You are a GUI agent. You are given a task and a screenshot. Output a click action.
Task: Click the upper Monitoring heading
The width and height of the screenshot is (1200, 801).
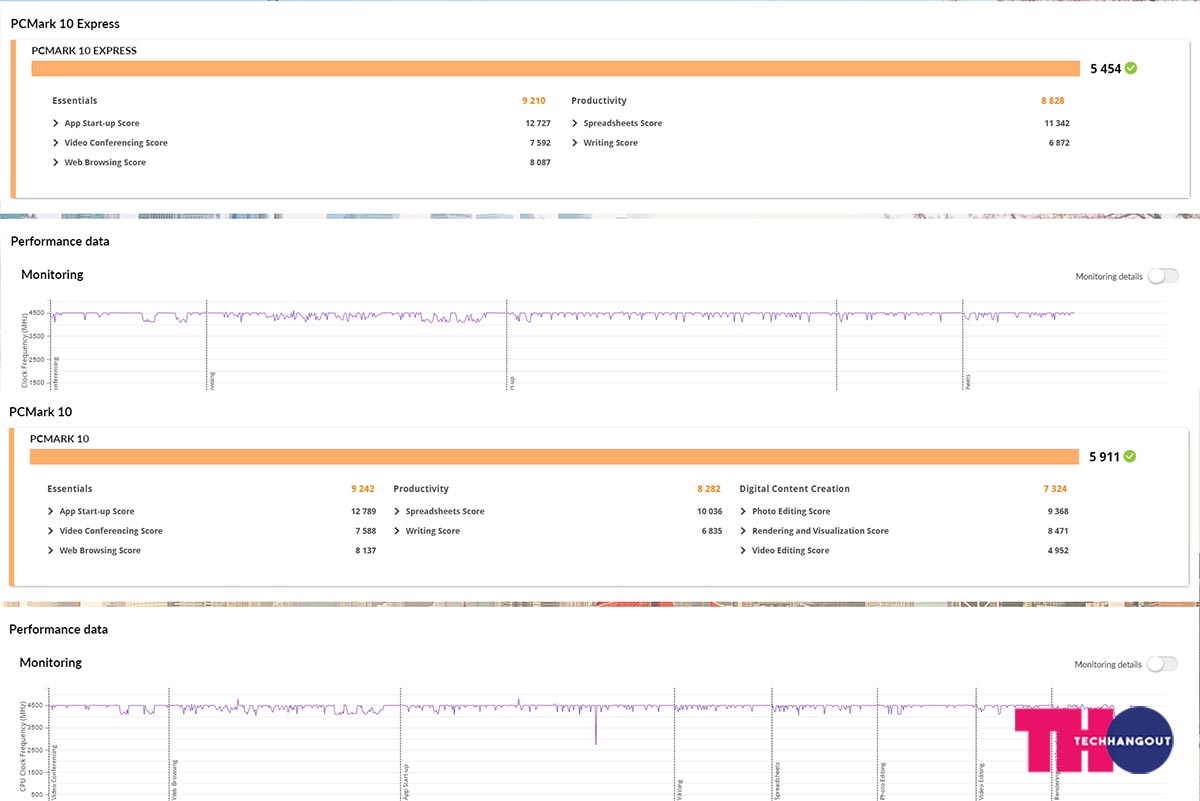click(x=52, y=274)
